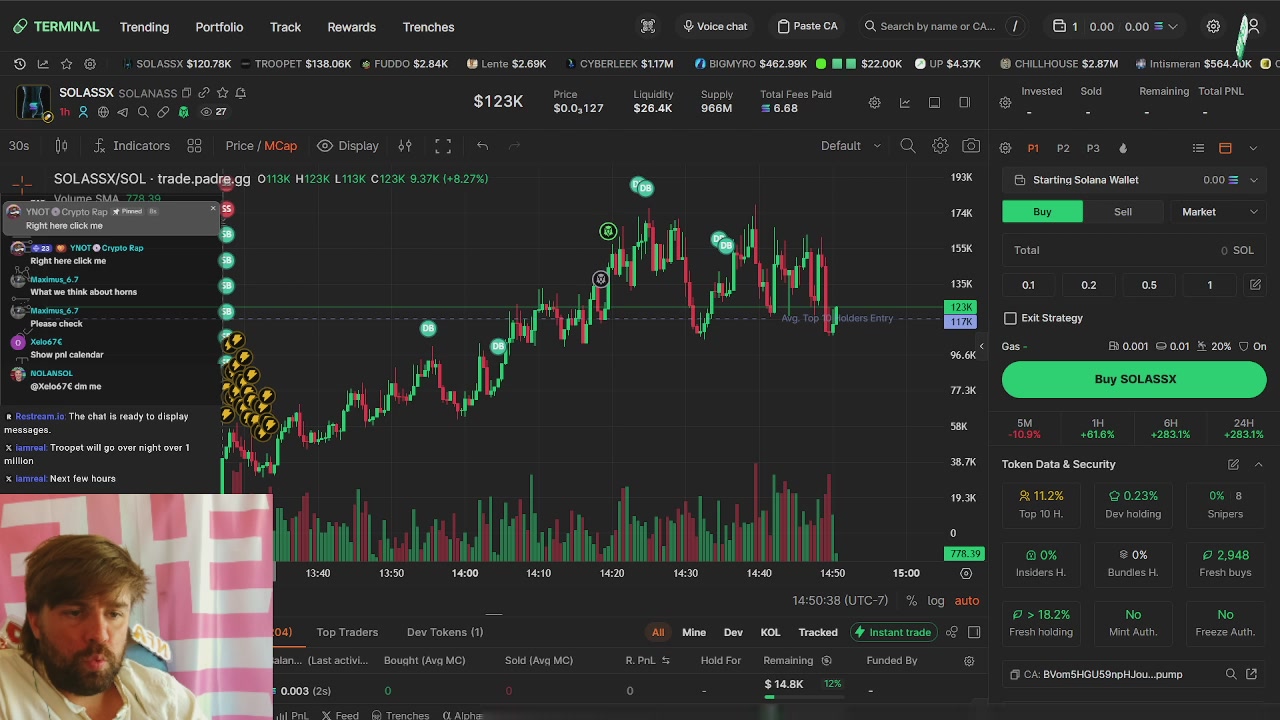This screenshot has height=720, width=1280.
Task: Open account settings gear in top bar
Action: 1213,27
